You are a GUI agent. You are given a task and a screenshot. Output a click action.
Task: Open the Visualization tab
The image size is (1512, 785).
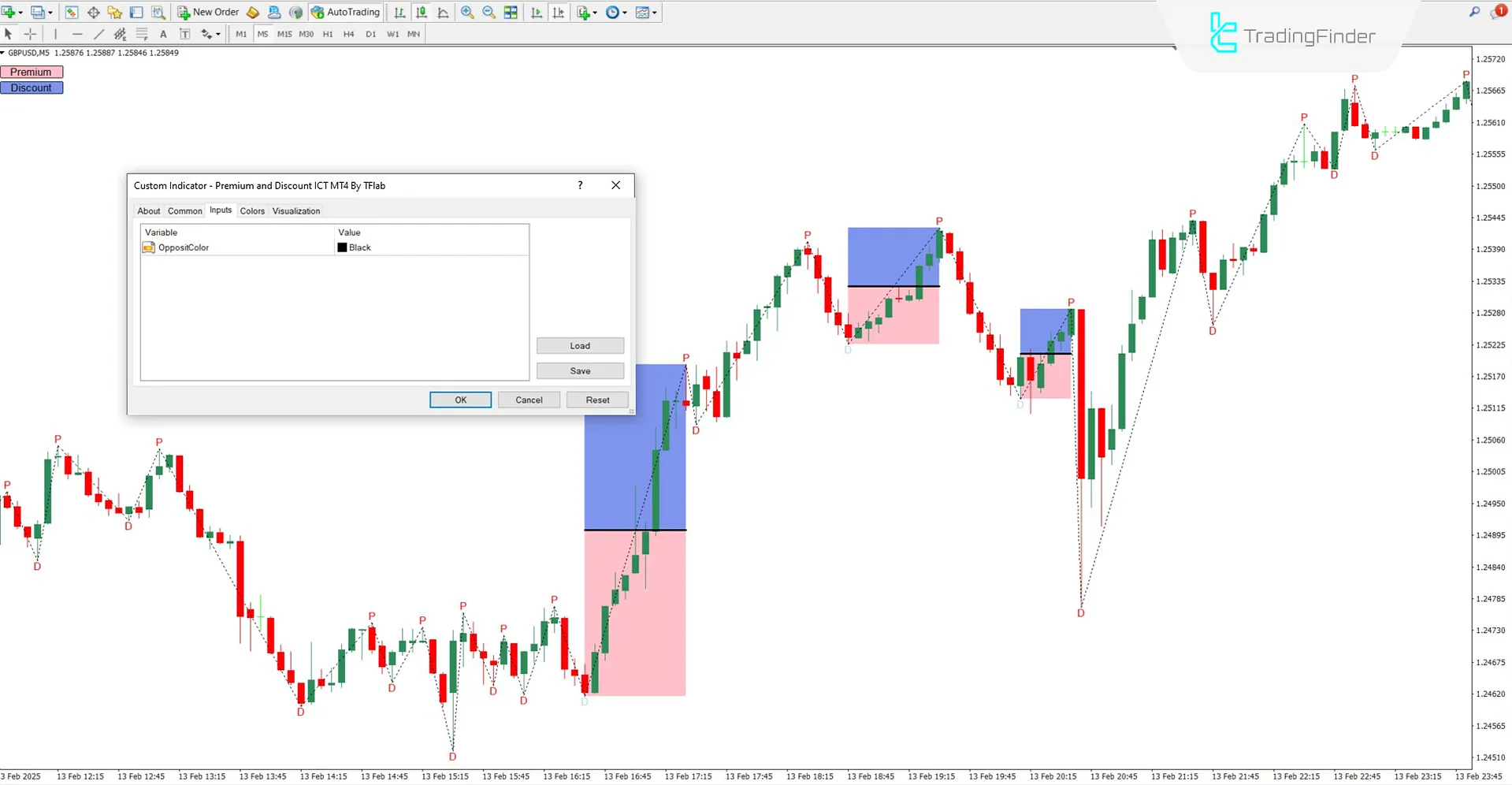295,210
